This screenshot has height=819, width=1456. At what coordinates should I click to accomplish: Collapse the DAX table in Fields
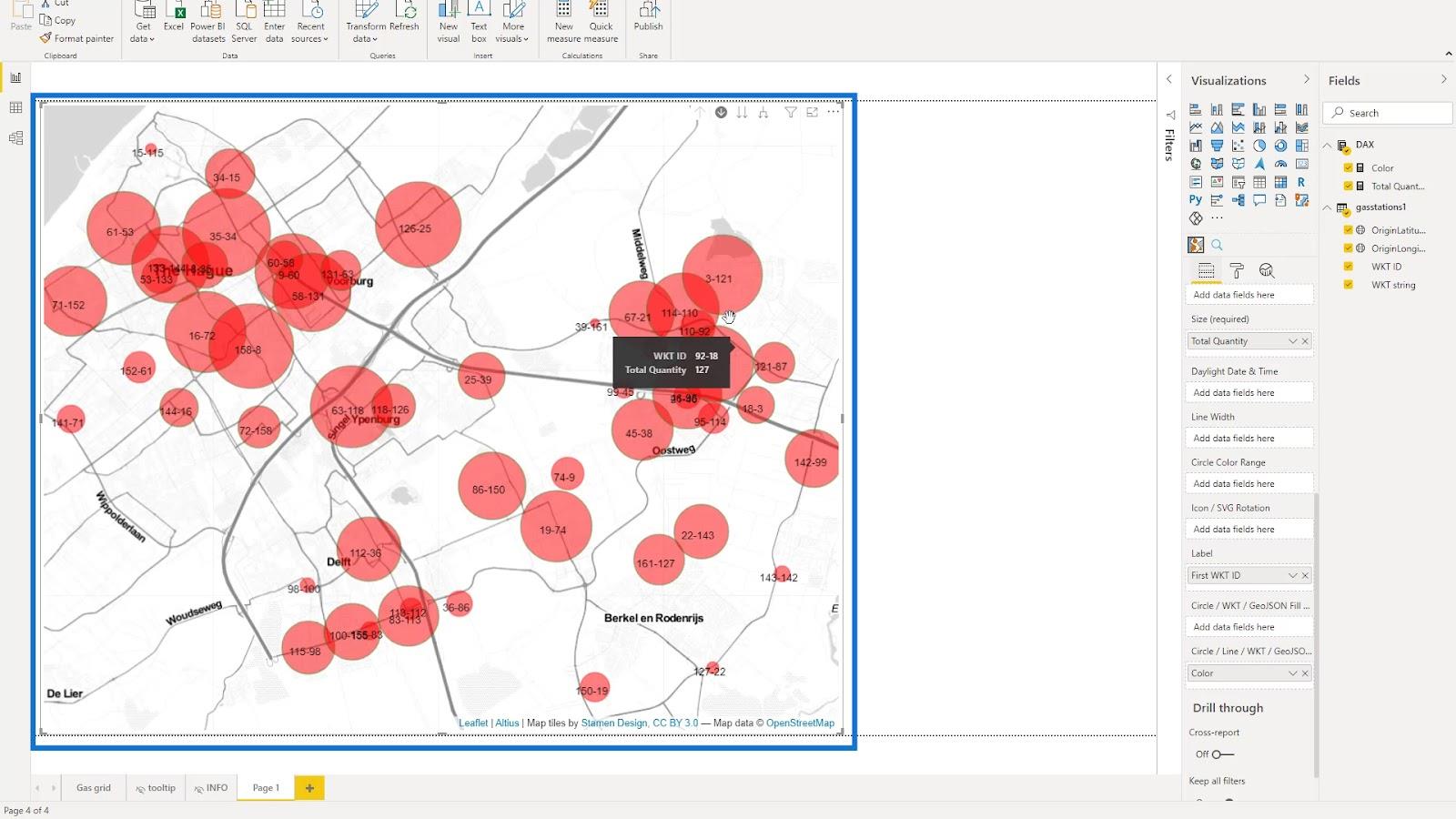coord(1328,146)
